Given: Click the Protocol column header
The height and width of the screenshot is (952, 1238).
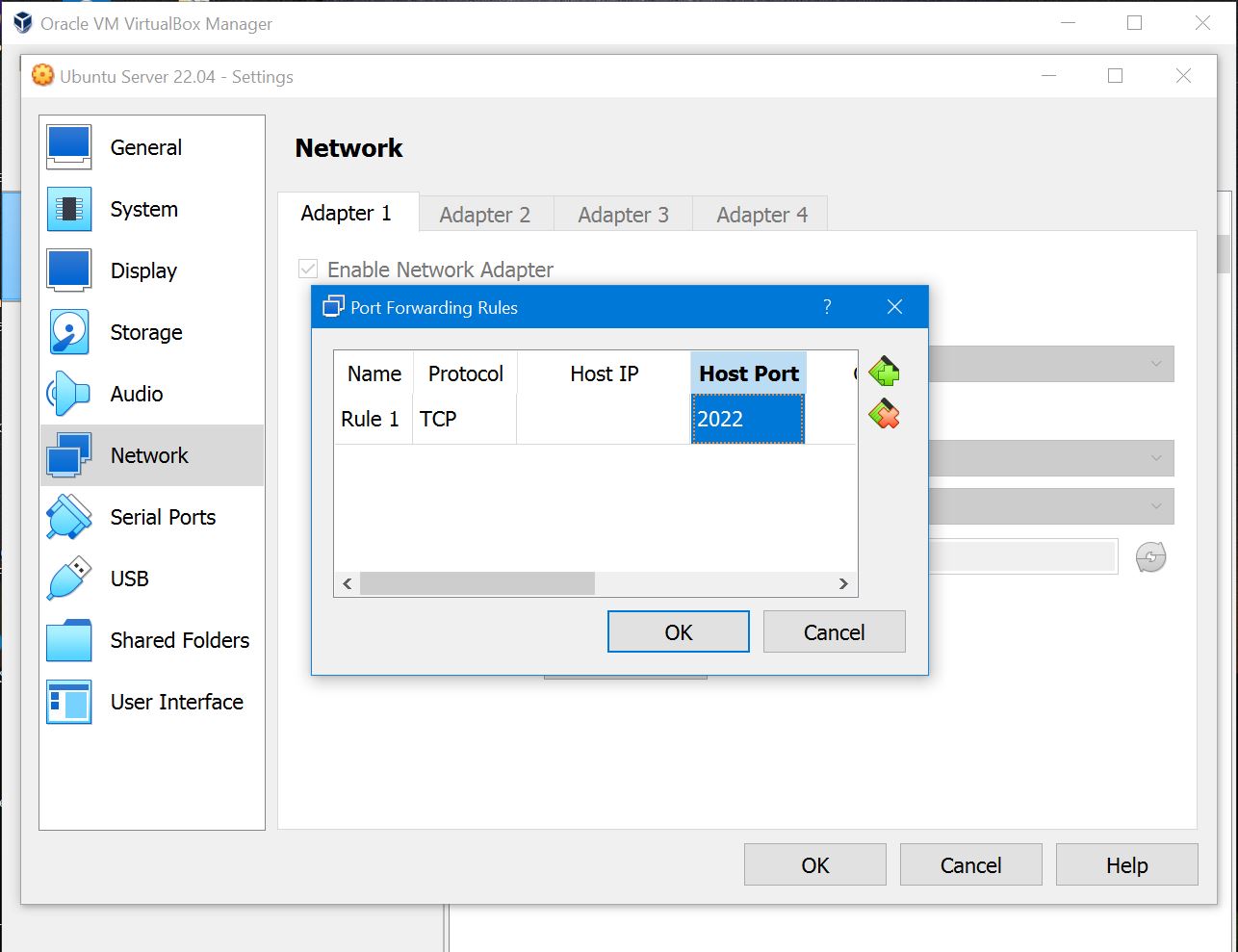Looking at the screenshot, I should point(466,373).
